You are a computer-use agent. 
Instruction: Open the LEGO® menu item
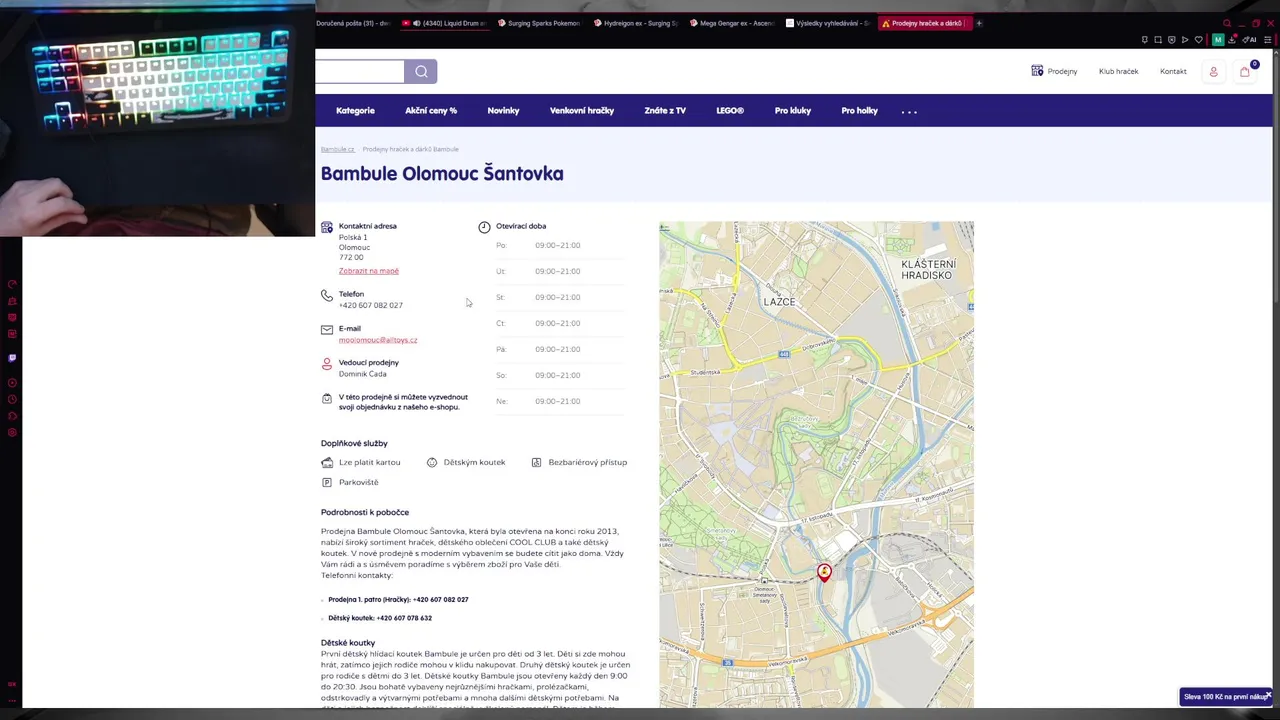point(730,111)
